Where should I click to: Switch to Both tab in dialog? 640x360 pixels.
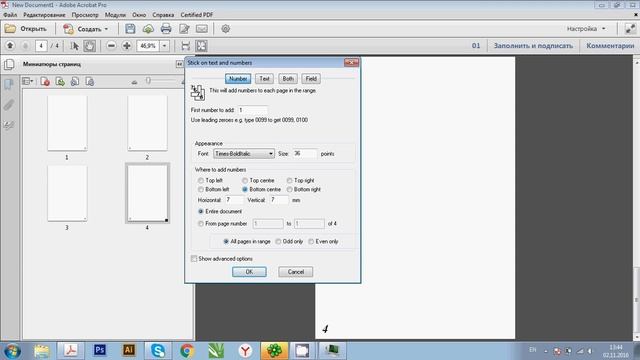coord(288,78)
